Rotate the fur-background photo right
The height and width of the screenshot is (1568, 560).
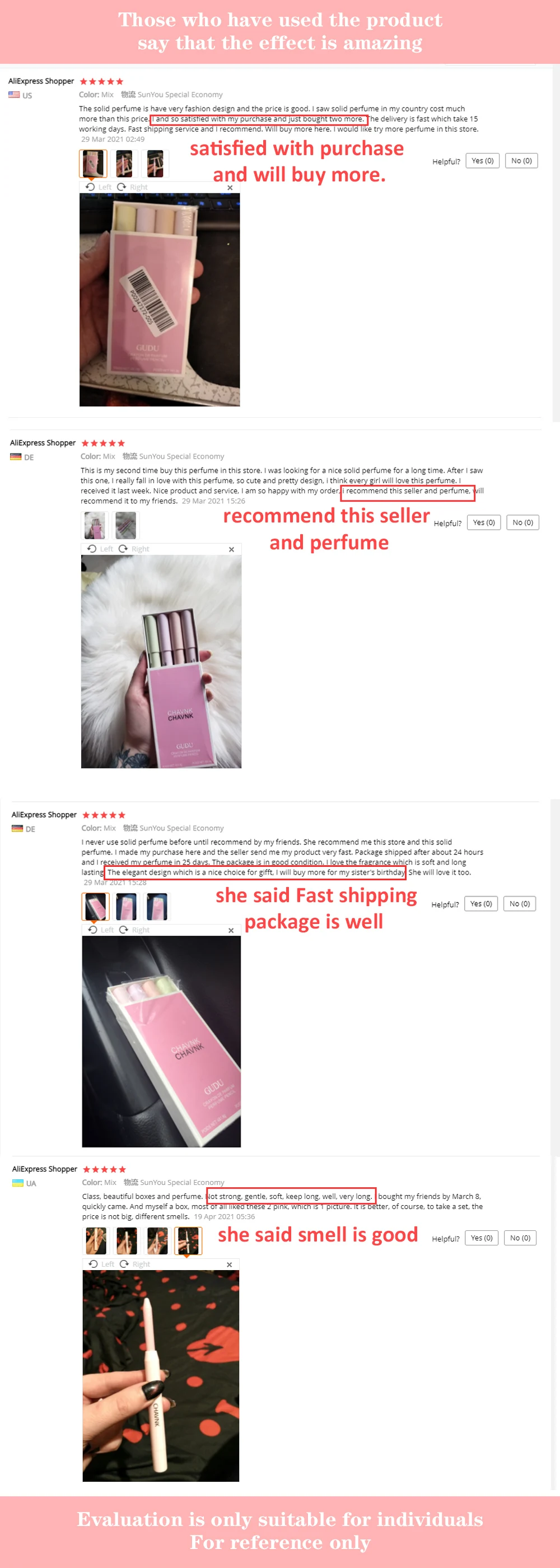click(134, 548)
